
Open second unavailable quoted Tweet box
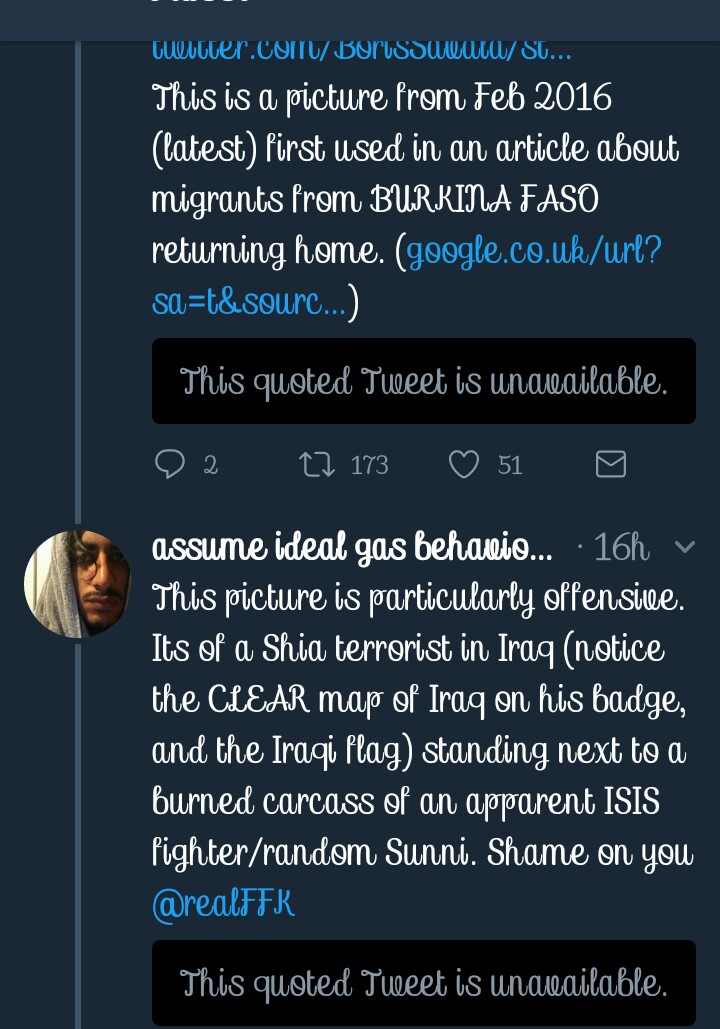click(x=424, y=982)
